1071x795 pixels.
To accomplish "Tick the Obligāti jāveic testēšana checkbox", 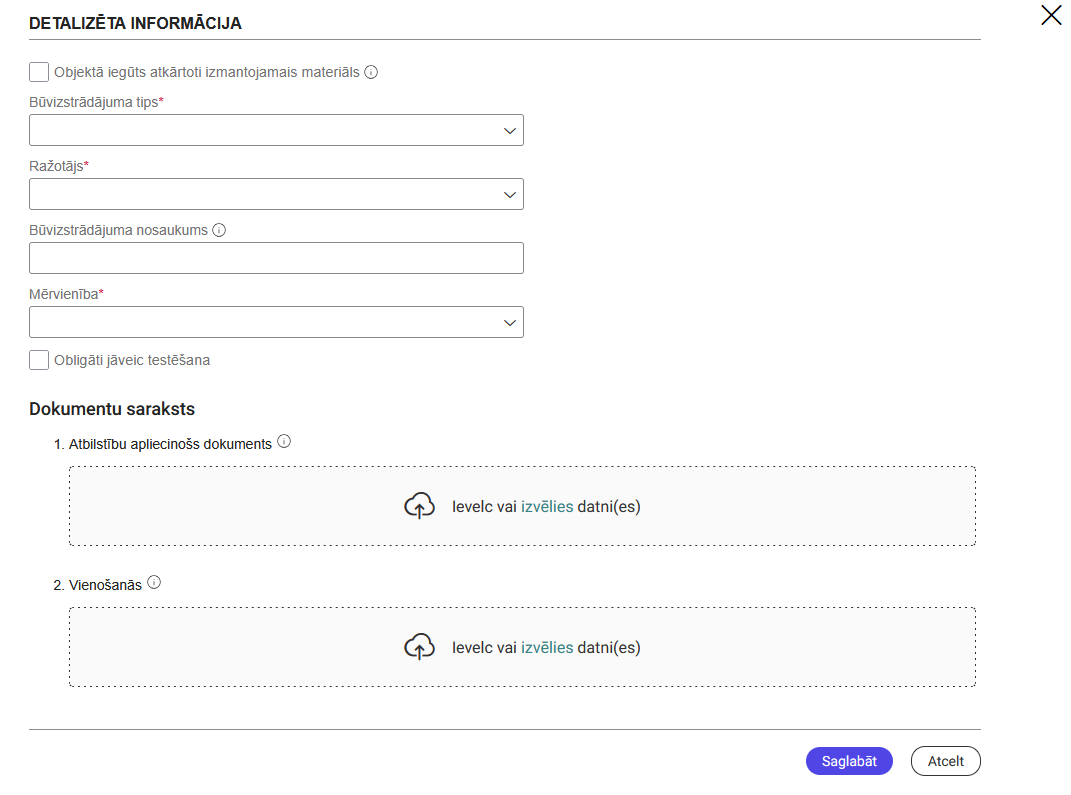I will pyautogui.click(x=39, y=360).
